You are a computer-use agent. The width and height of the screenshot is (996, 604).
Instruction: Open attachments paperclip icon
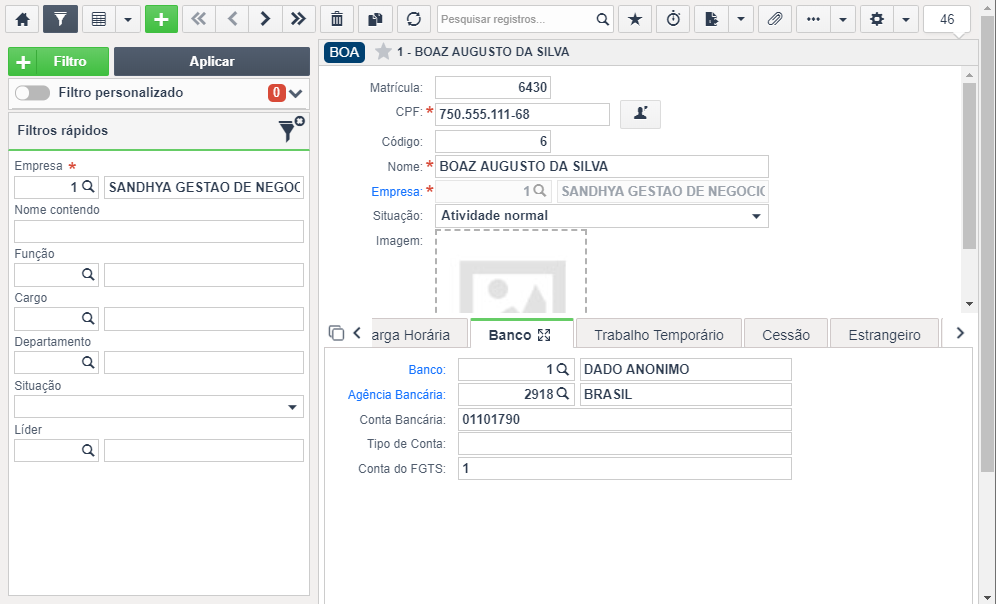click(x=774, y=19)
